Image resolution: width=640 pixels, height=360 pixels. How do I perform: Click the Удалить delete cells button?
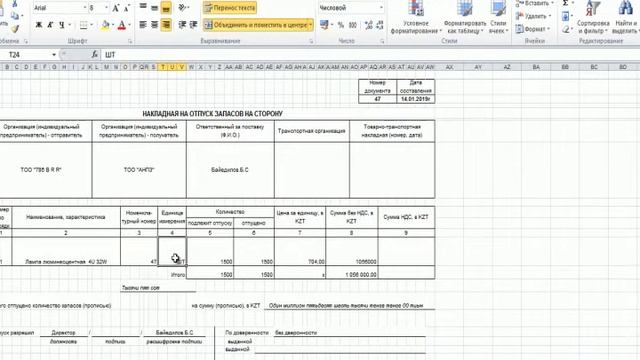(533, 16)
